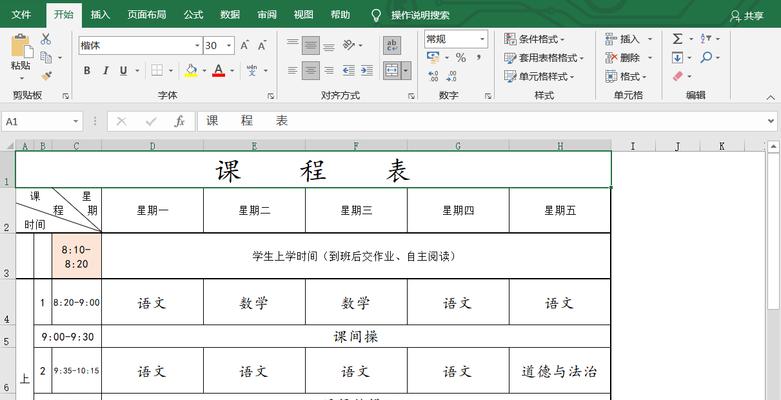Toggle horizontal Center alignment
The height and width of the screenshot is (400, 781).
pyautogui.click(x=311, y=71)
